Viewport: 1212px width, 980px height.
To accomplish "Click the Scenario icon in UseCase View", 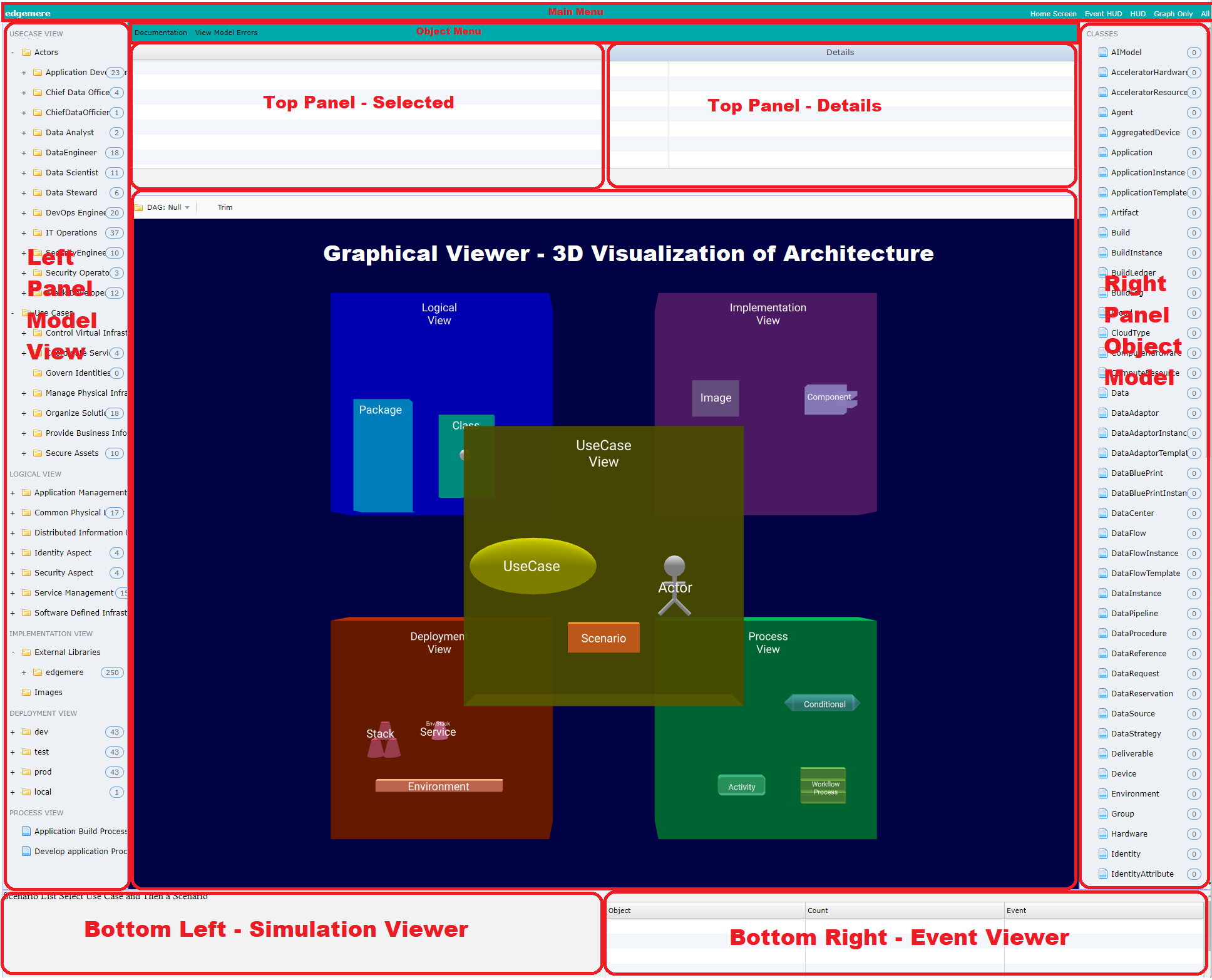I will coord(602,638).
